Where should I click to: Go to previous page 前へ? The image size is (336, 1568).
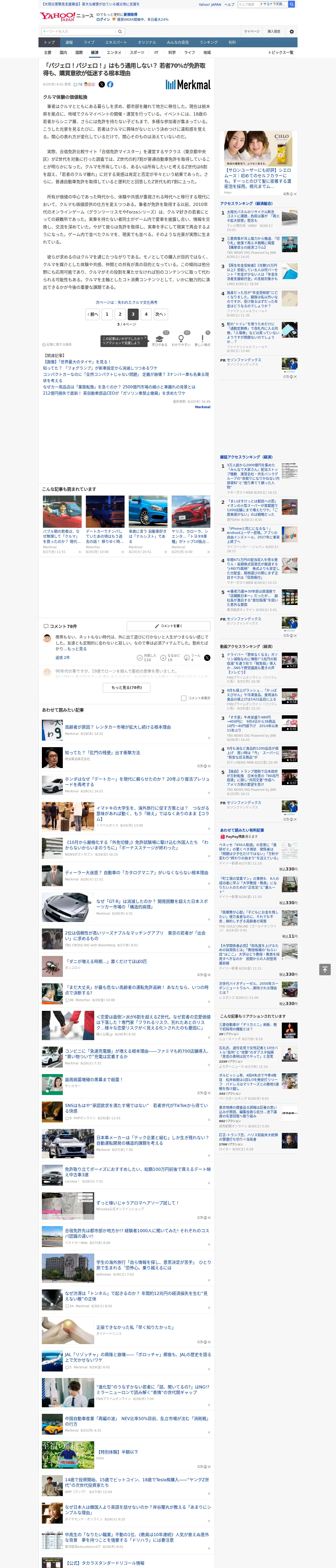click(93, 314)
